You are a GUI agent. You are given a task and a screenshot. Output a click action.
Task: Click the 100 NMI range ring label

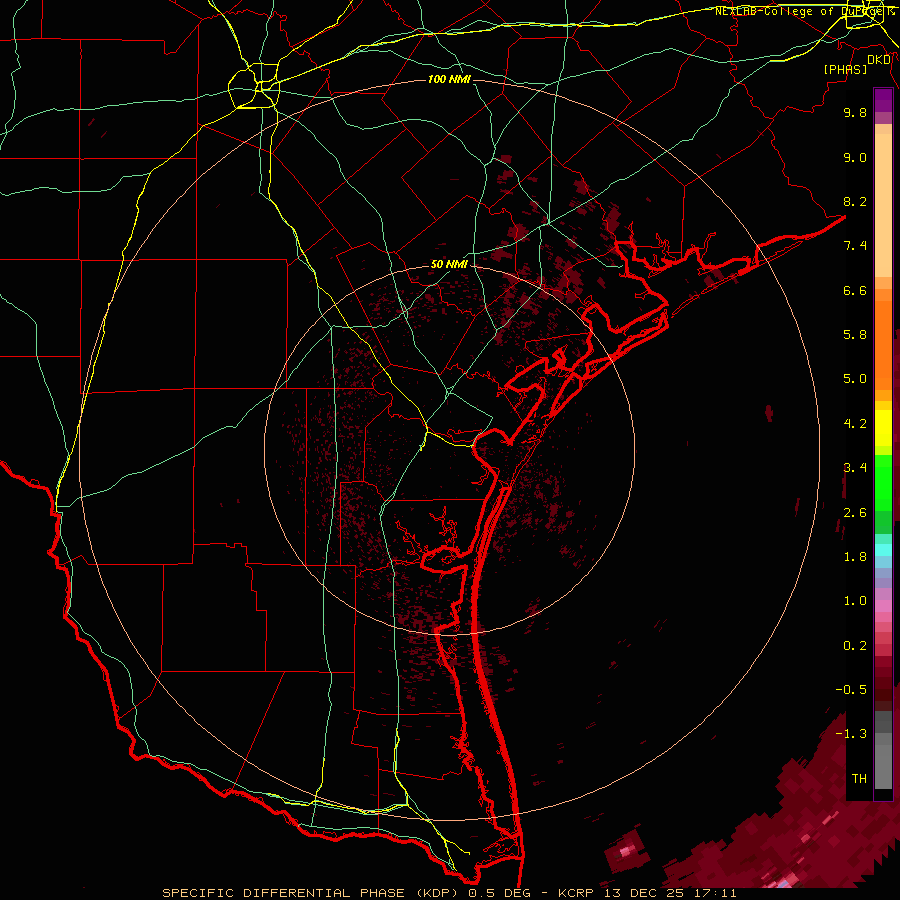click(449, 79)
